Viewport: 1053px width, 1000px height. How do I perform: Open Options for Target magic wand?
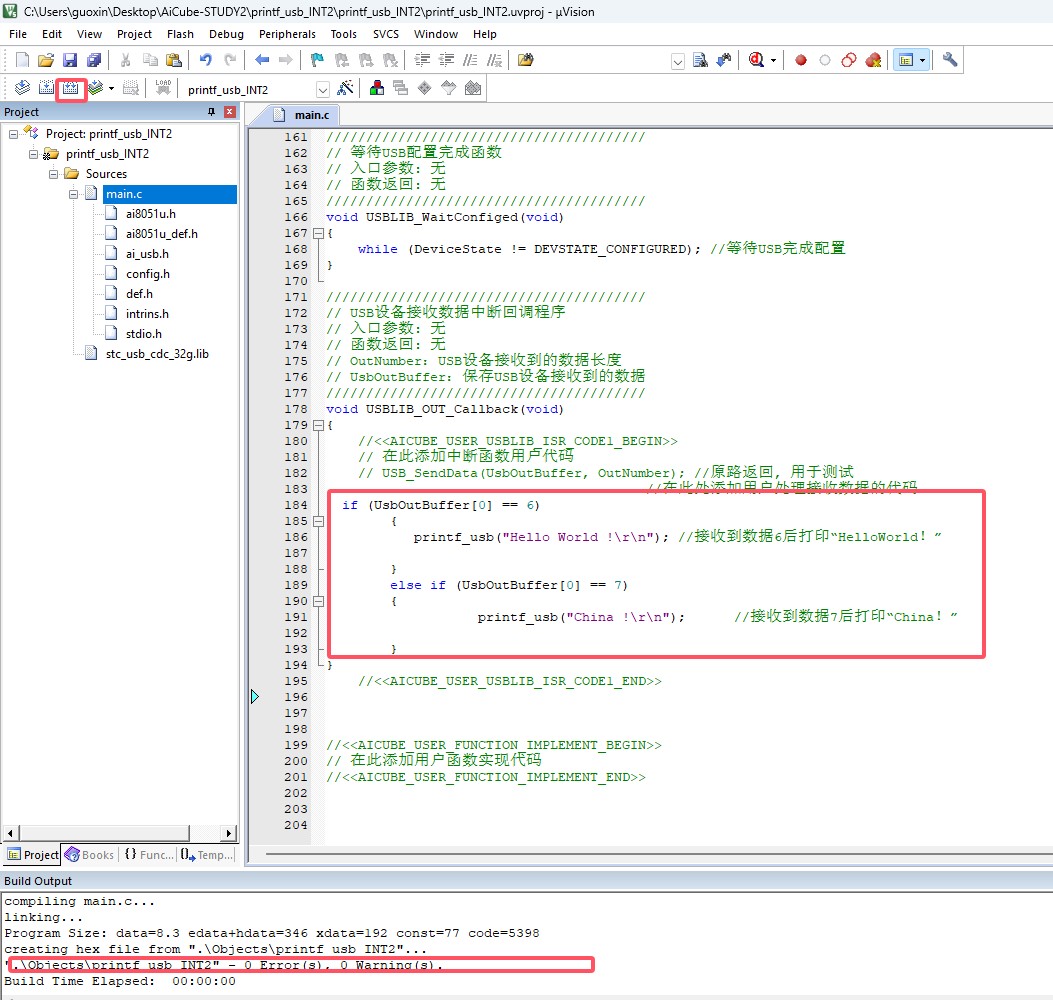click(346, 88)
